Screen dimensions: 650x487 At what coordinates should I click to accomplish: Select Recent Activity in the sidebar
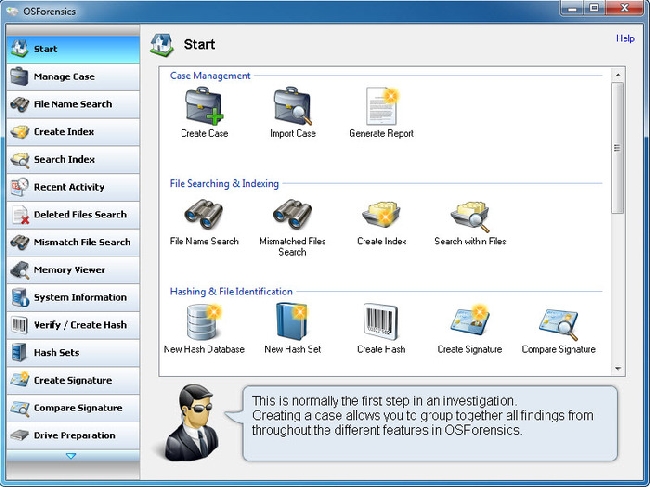coord(70,187)
